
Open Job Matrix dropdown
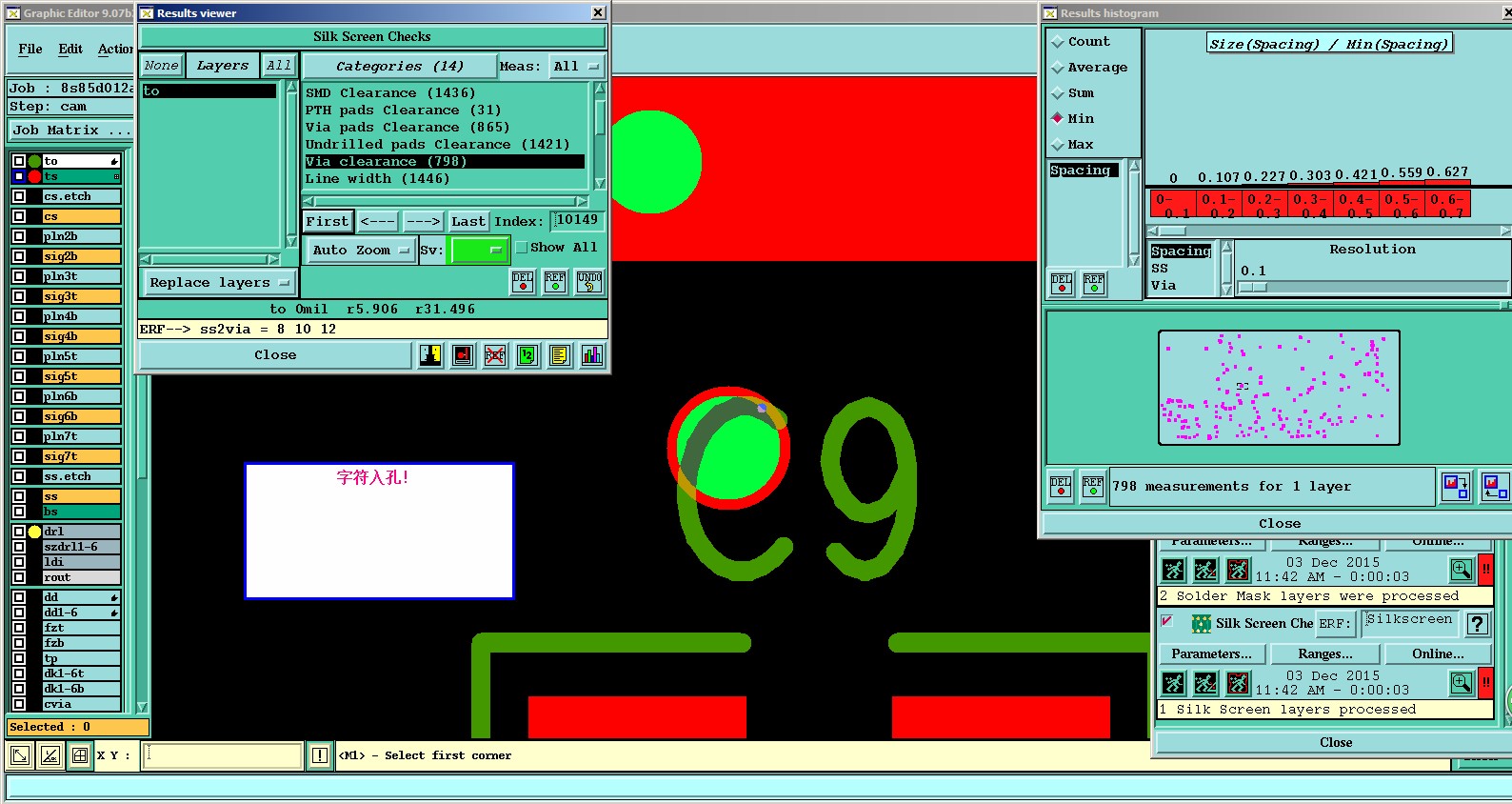pyautogui.click(x=72, y=131)
